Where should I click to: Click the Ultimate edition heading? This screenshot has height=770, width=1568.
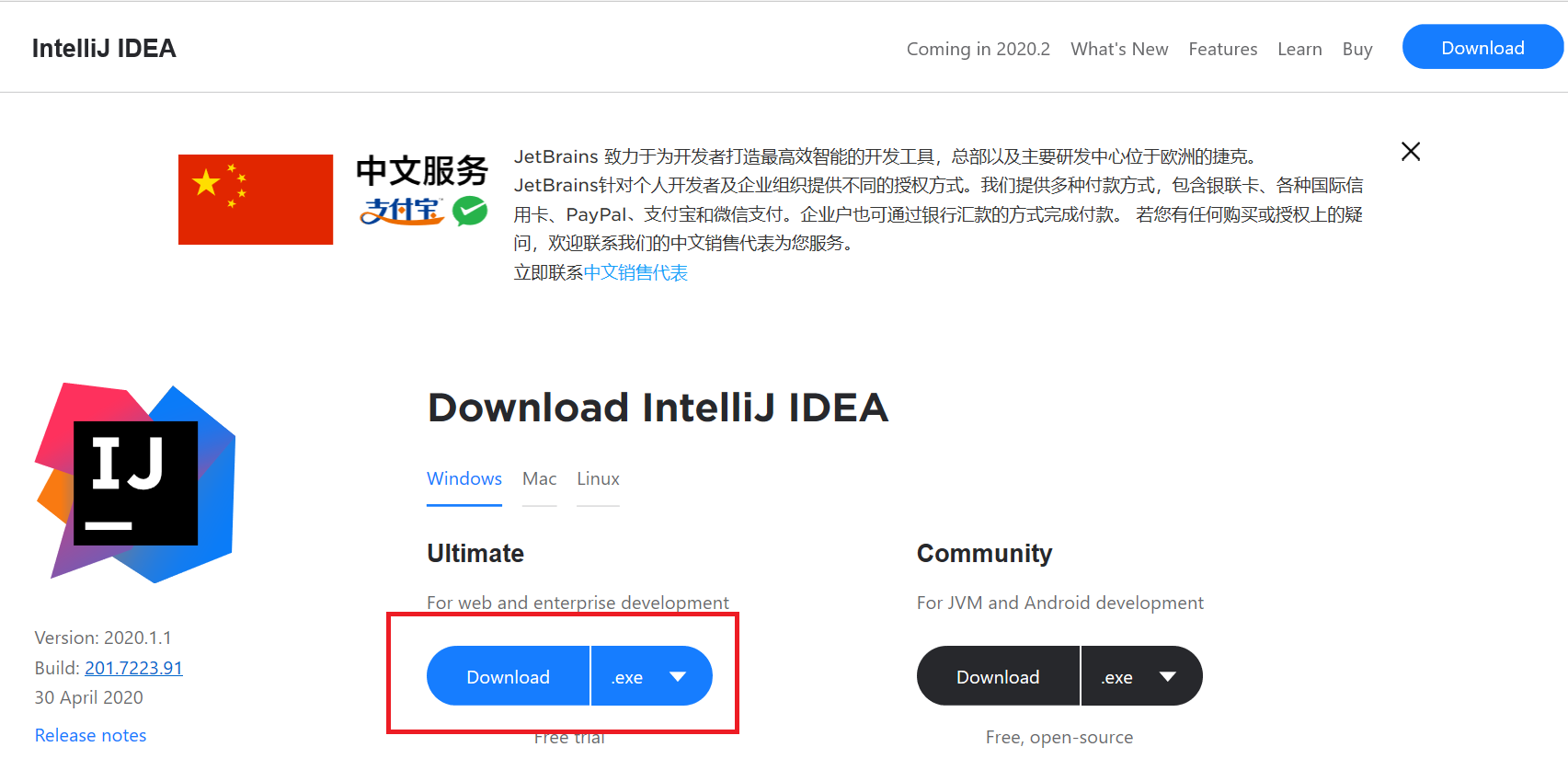(475, 553)
